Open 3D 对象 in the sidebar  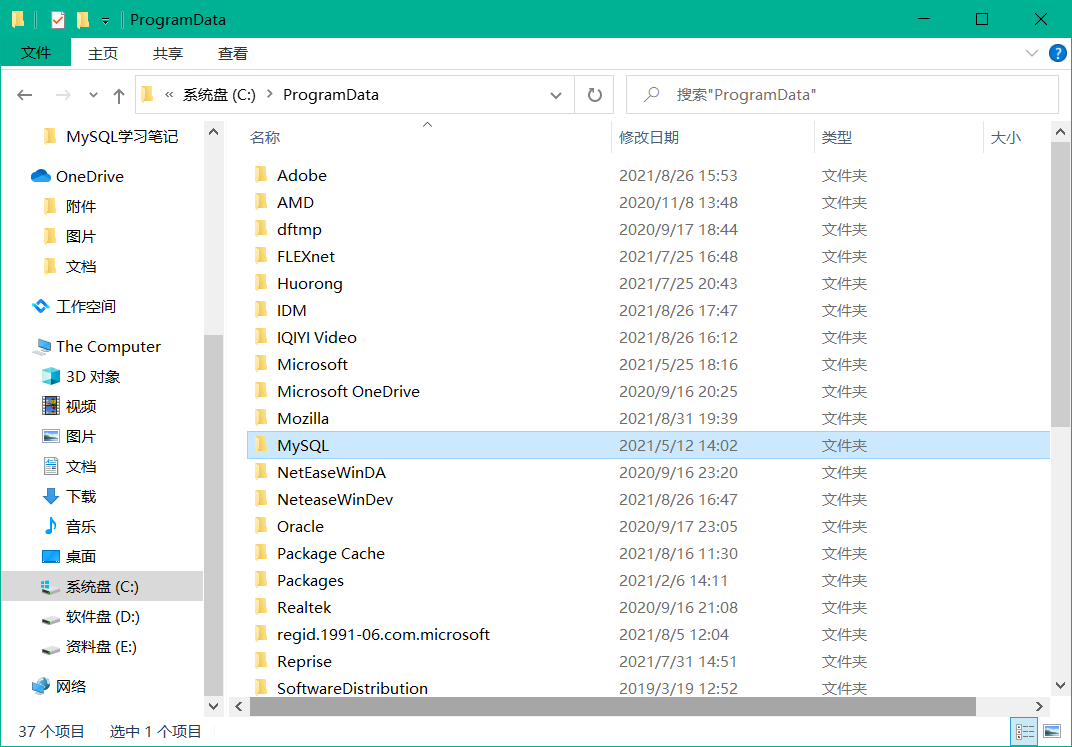[92, 377]
